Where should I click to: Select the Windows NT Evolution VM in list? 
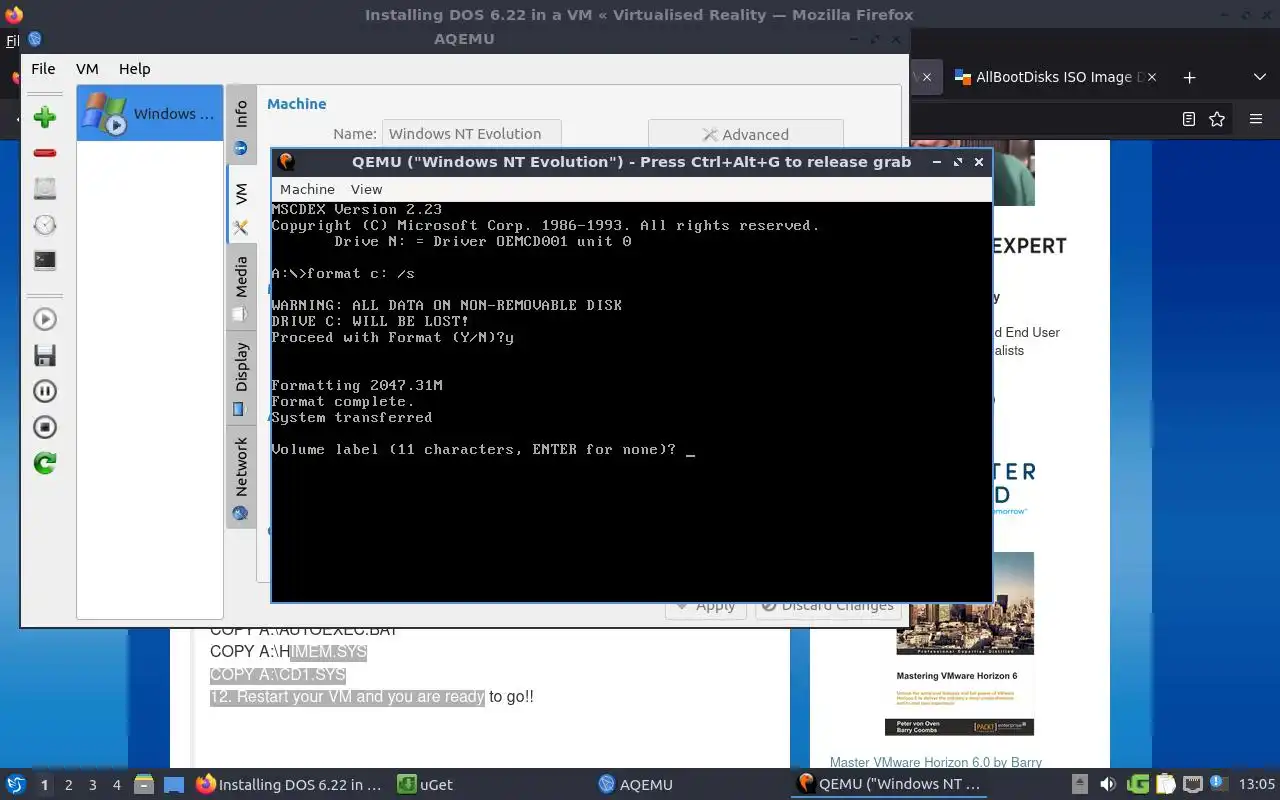click(150, 113)
